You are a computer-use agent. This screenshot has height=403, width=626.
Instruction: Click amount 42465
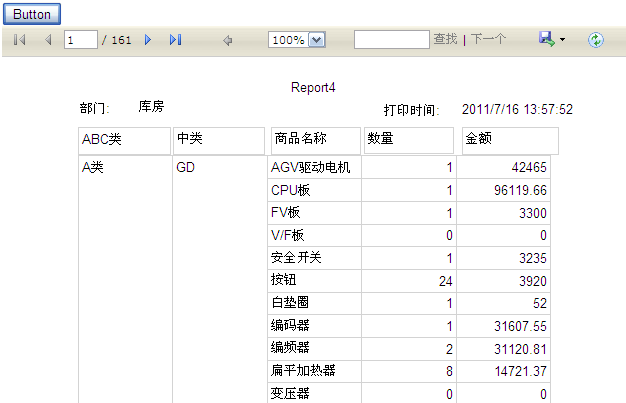[529, 167]
